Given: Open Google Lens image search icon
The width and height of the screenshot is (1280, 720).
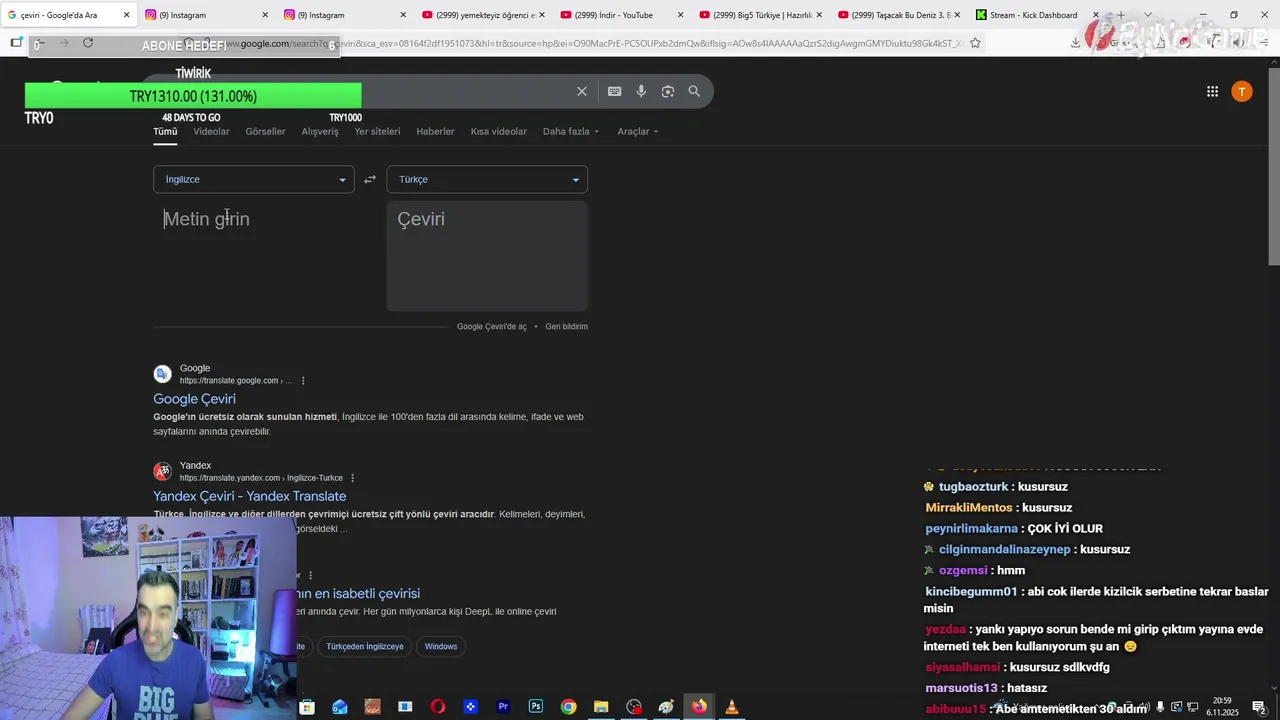Looking at the screenshot, I should click(x=668, y=91).
